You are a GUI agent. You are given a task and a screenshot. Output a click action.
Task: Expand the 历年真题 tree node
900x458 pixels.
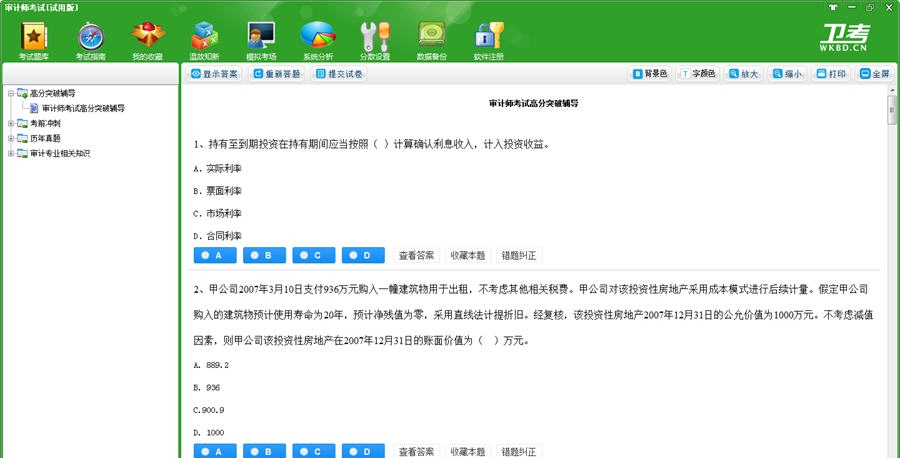pyautogui.click(x=11, y=138)
